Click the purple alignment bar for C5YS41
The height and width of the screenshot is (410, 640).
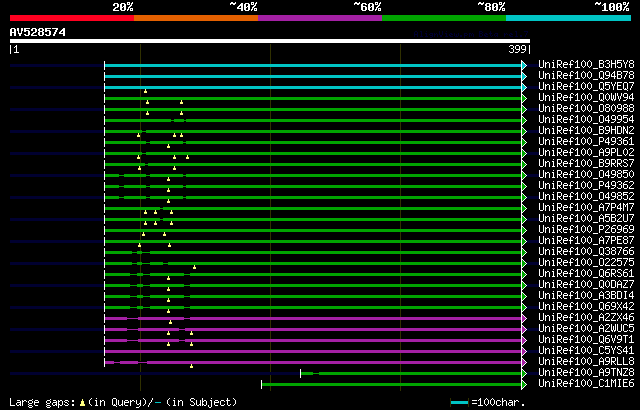(313, 351)
